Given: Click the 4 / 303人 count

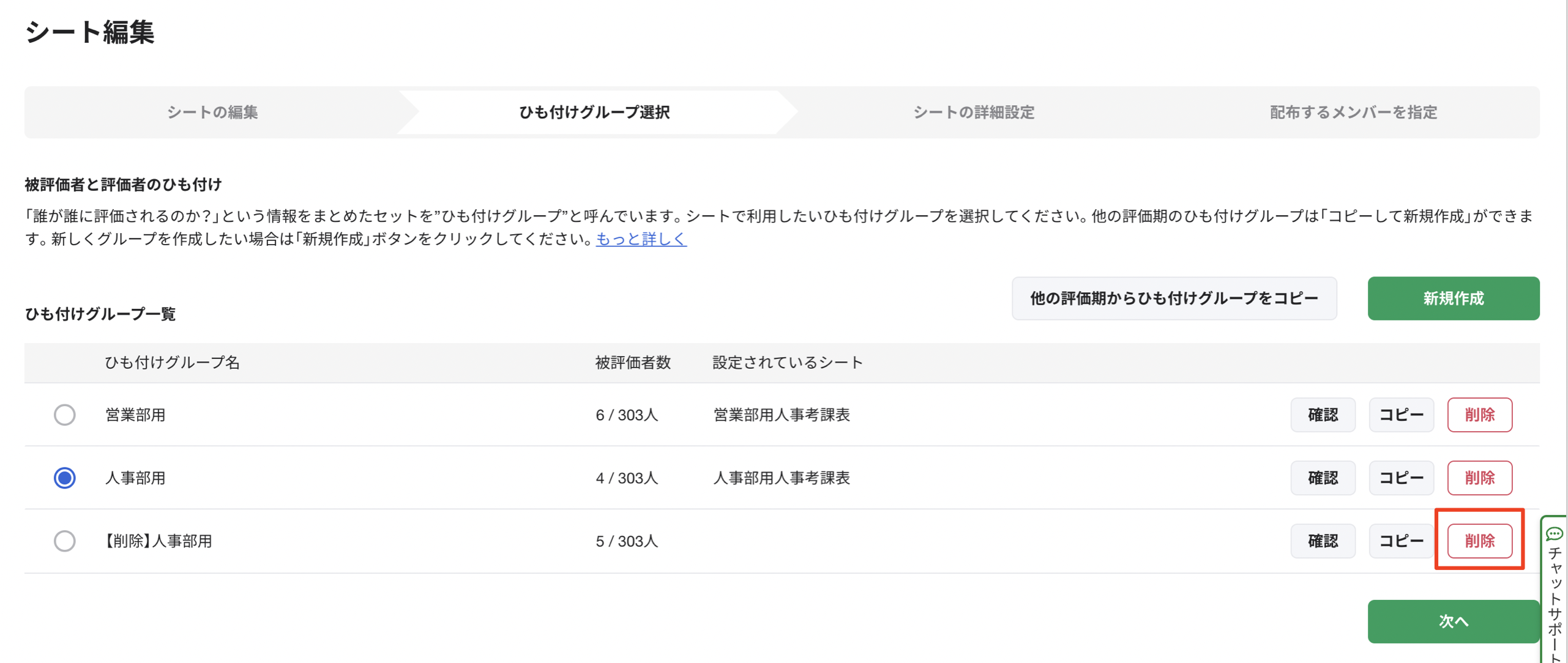Looking at the screenshot, I should (627, 478).
